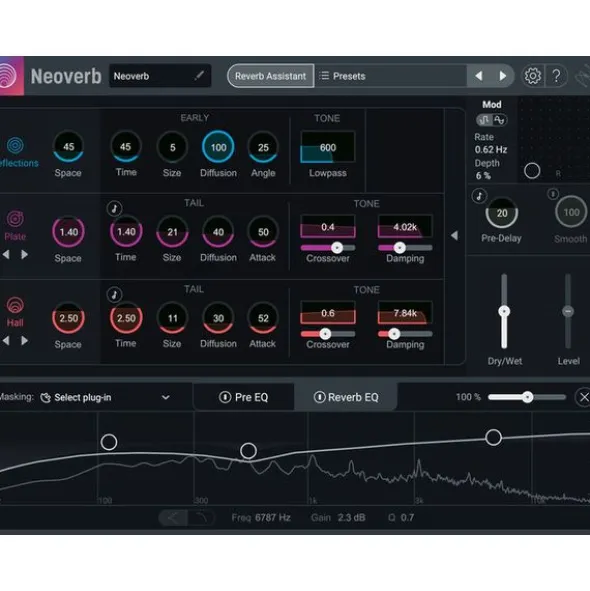This screenshot has height=591, width=590.
Task: Click the Level vertical slider handle
Action: tap(568, 311)
